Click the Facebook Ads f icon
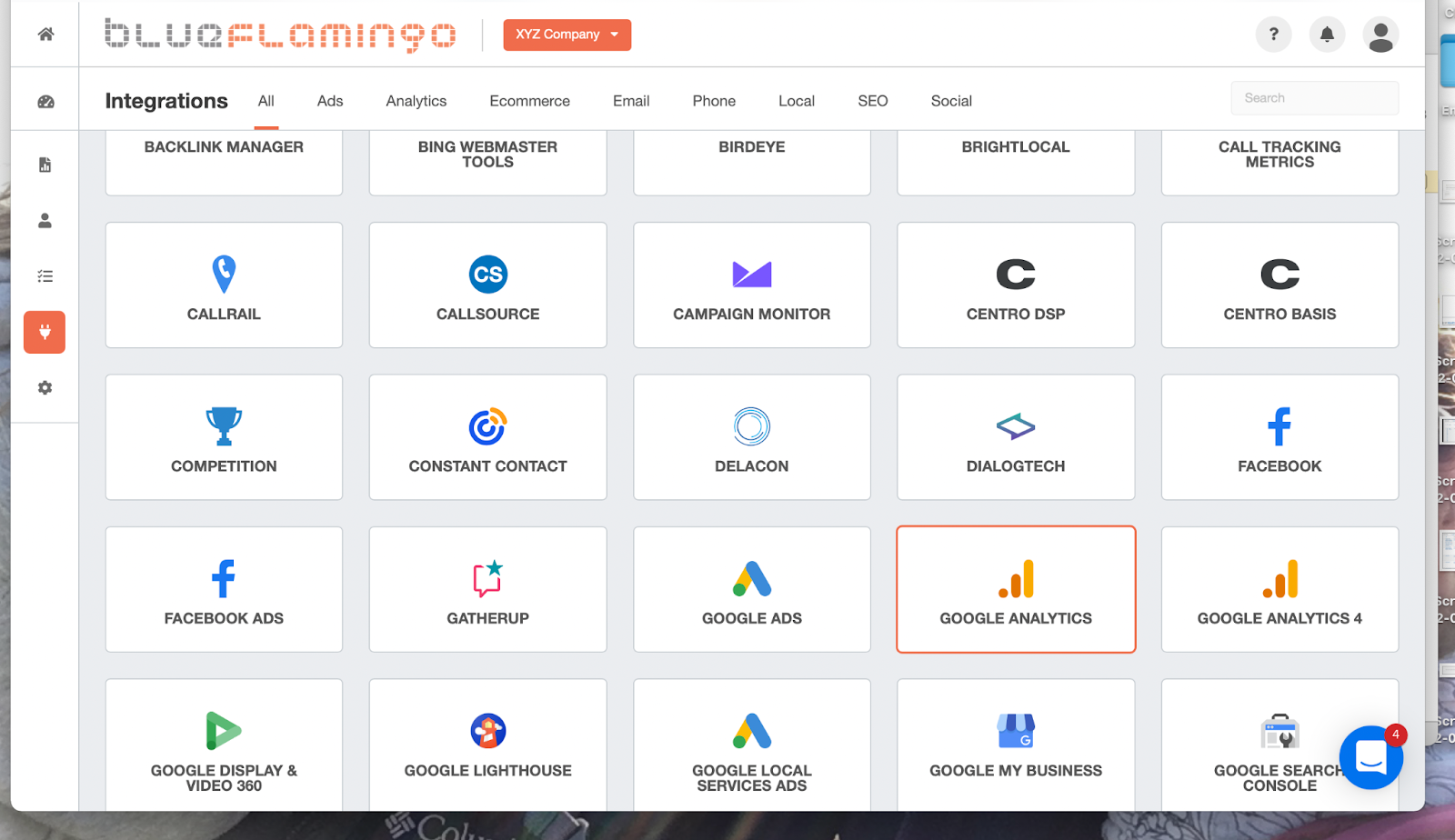Viewport: 1455px width, 840px height. tap(224, 578)
